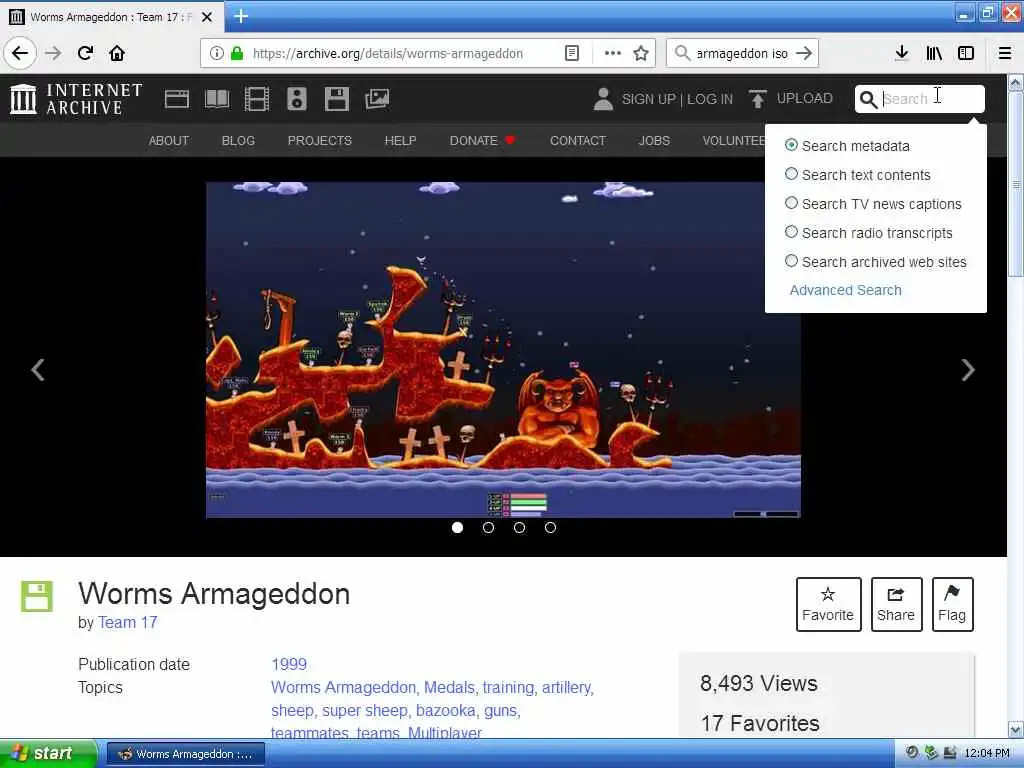Open the Video film strip icon
1024x768 pixels.
(x=257, y=99)
